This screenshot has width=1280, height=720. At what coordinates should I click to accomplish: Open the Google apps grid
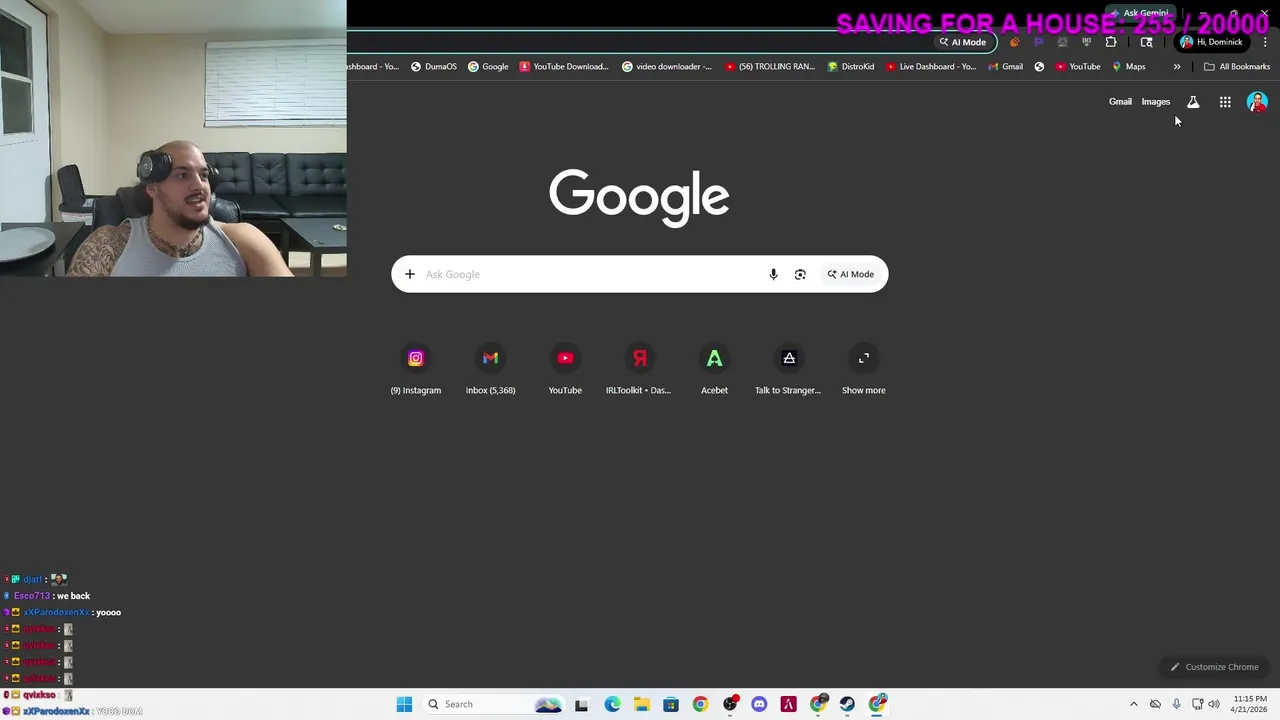click(1225, 102)
